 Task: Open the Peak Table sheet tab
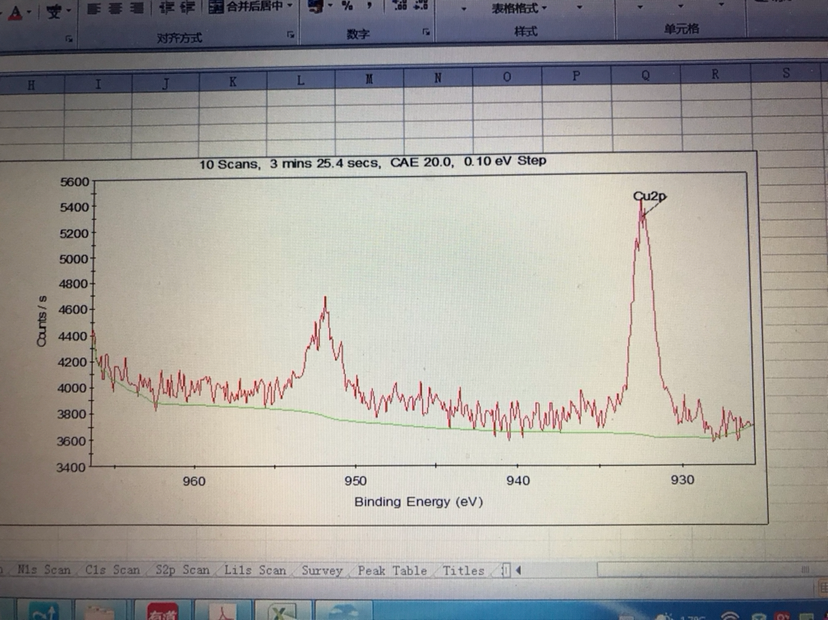coord(392,571)
